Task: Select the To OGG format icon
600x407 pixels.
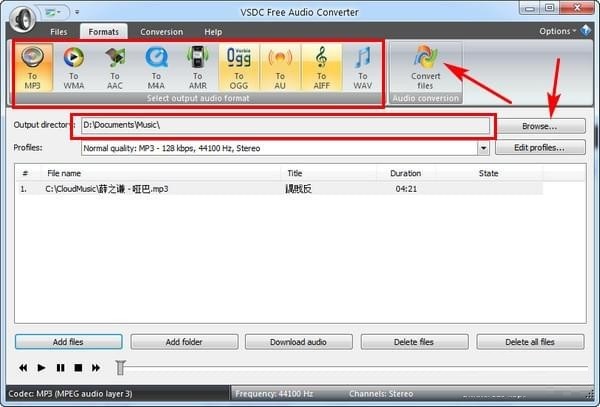Action: coord(239,67)
